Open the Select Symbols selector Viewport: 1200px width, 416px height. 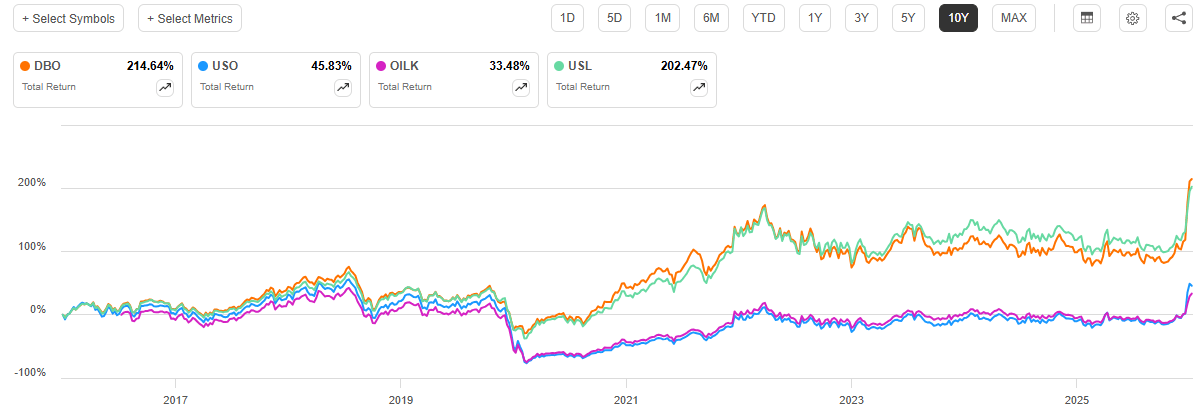(68, 18)
